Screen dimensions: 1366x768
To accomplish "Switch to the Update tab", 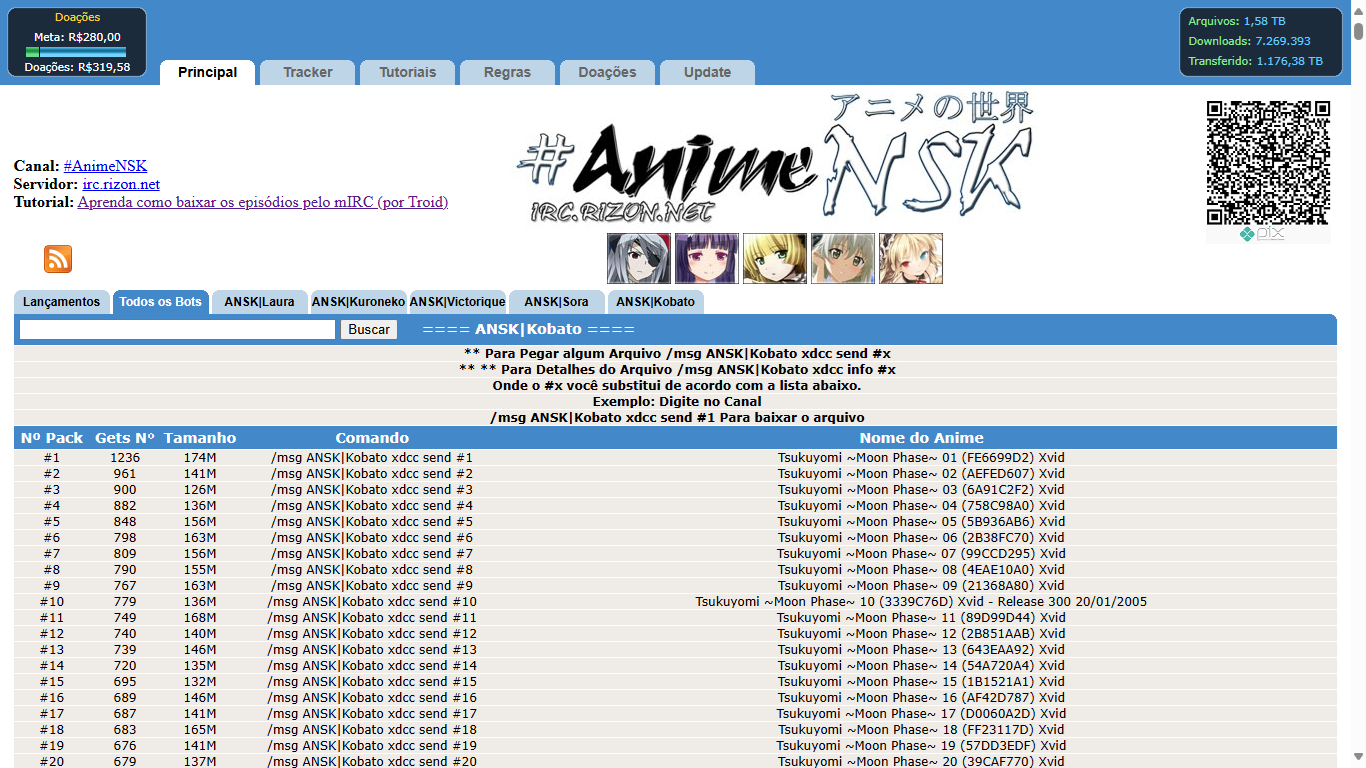I will (x=706, y=72).
